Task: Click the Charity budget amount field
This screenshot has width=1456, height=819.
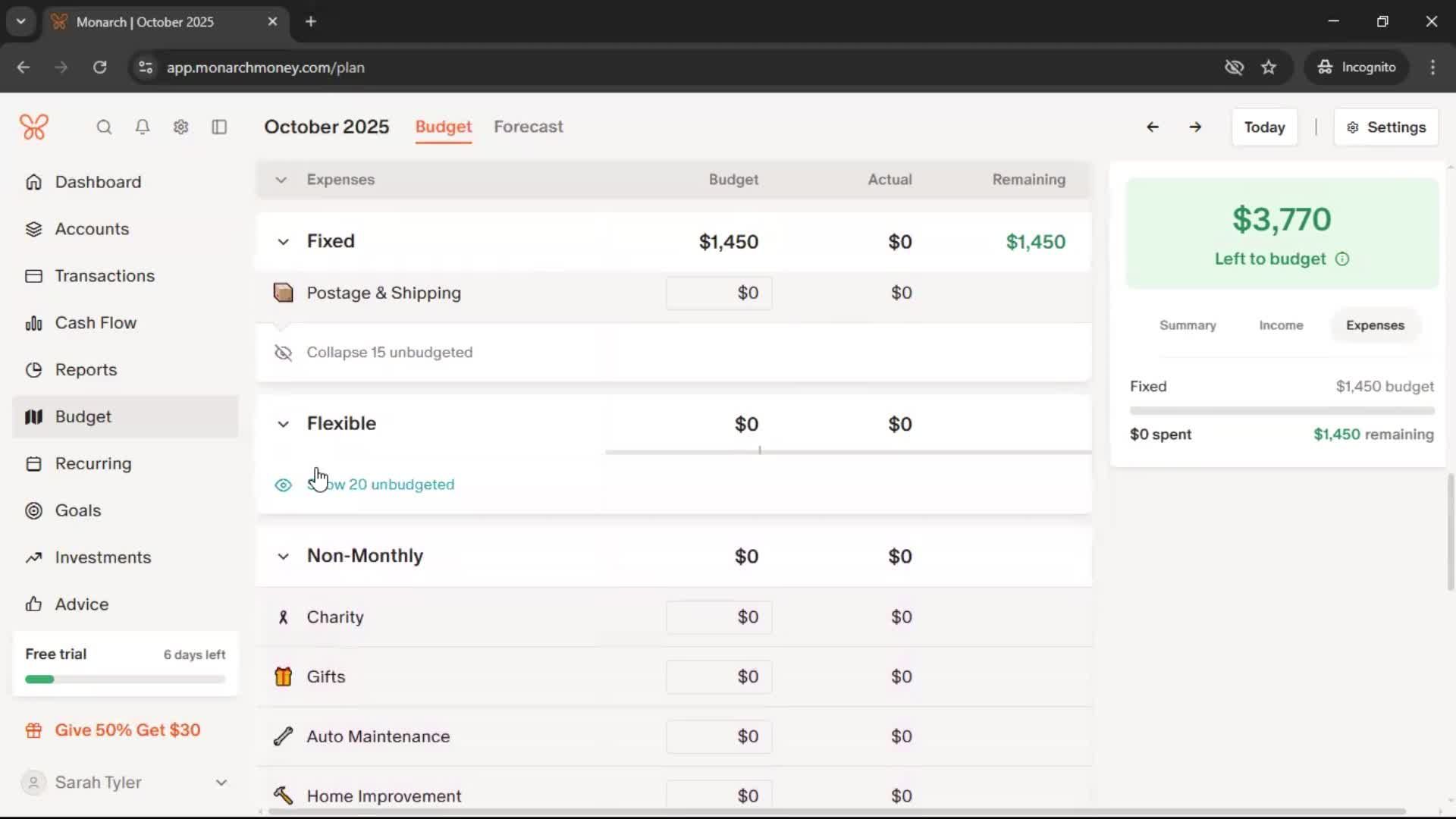Action: [719, 617]
